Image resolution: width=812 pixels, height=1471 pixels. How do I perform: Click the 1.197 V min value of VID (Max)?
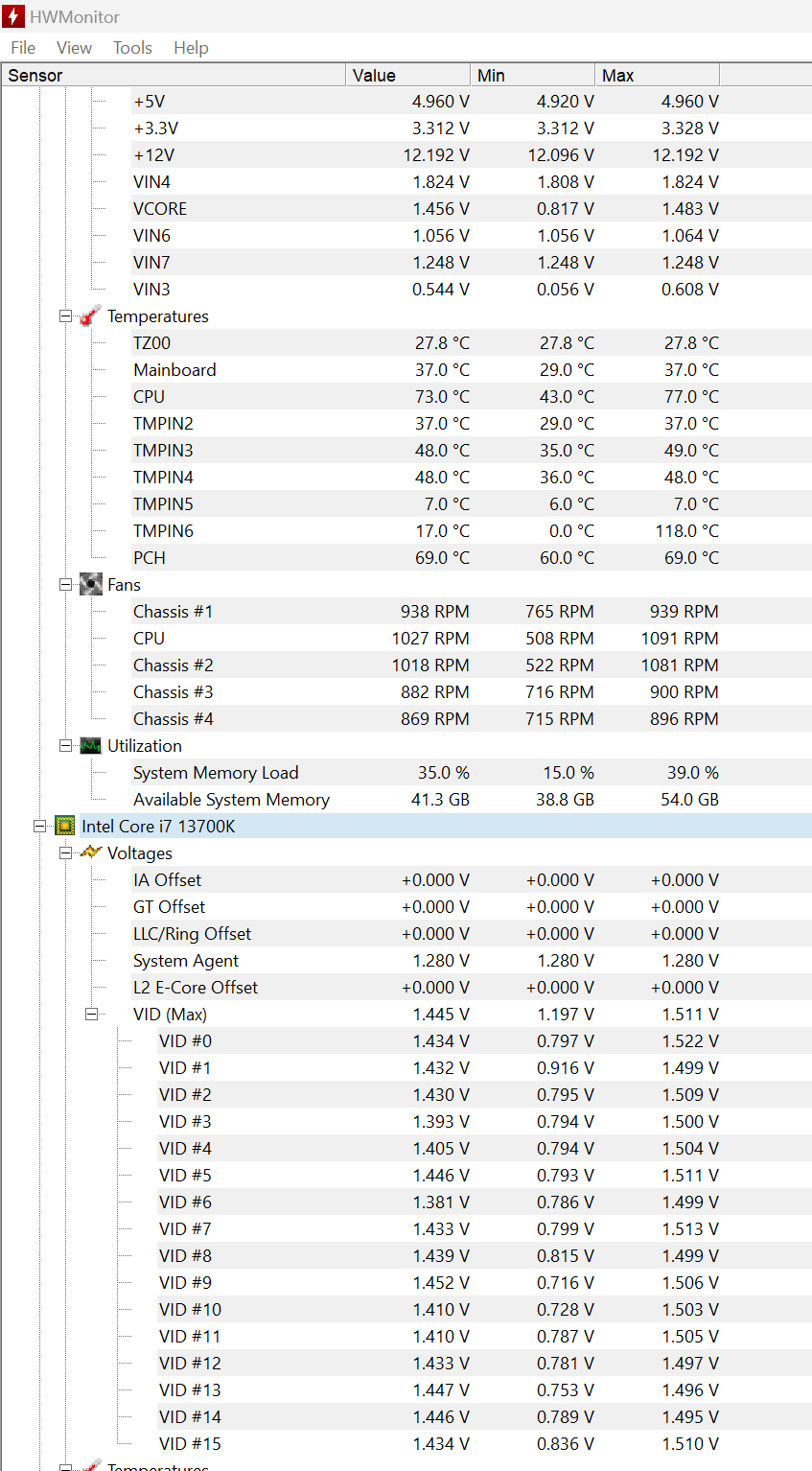[566, 1014]
